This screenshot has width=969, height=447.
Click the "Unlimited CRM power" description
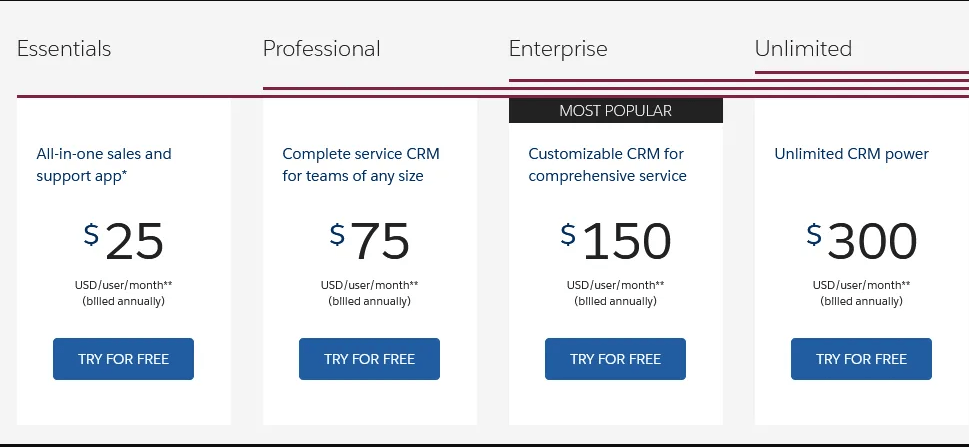point(852,154)
